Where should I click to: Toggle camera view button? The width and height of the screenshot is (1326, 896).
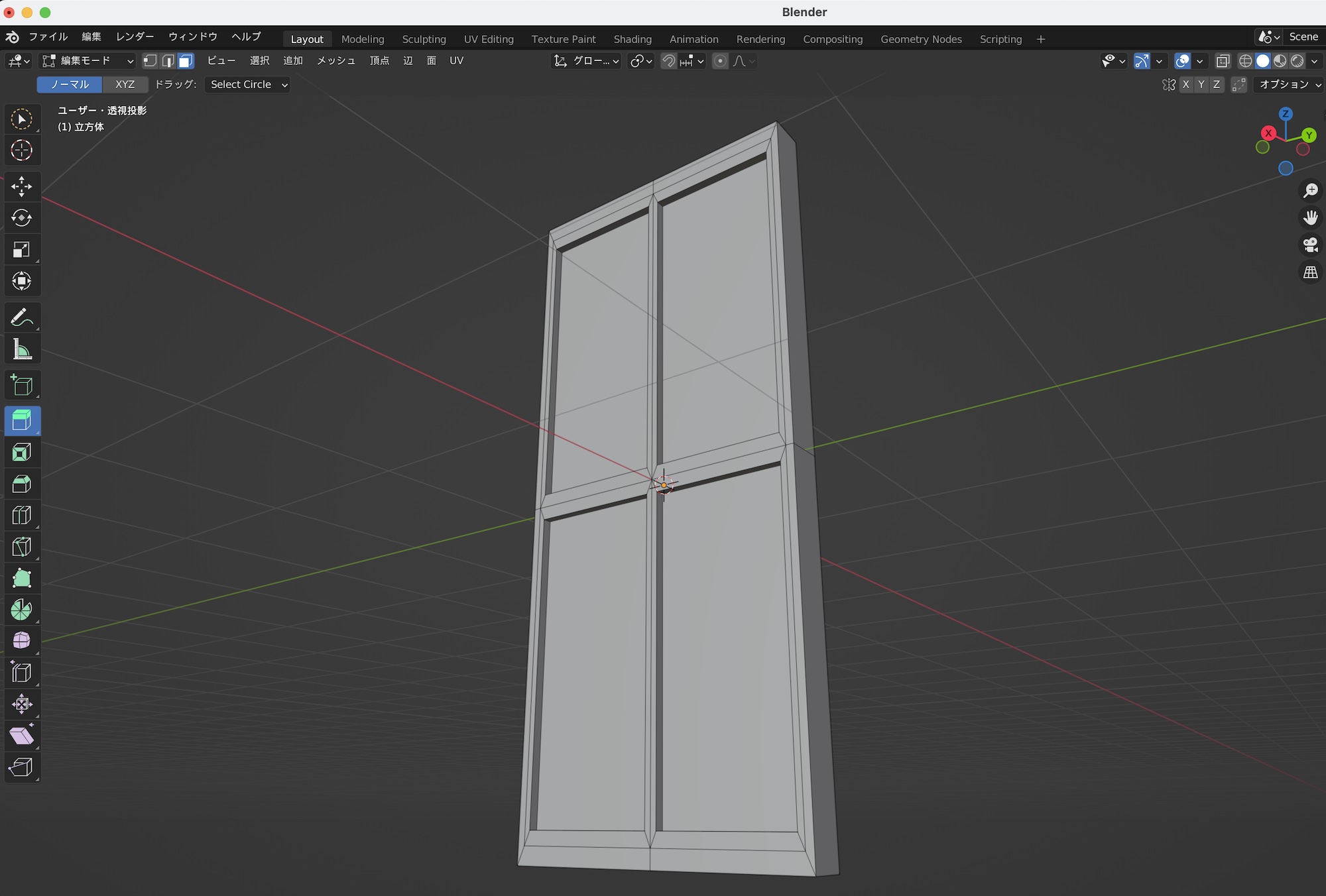click(1310, 245)
